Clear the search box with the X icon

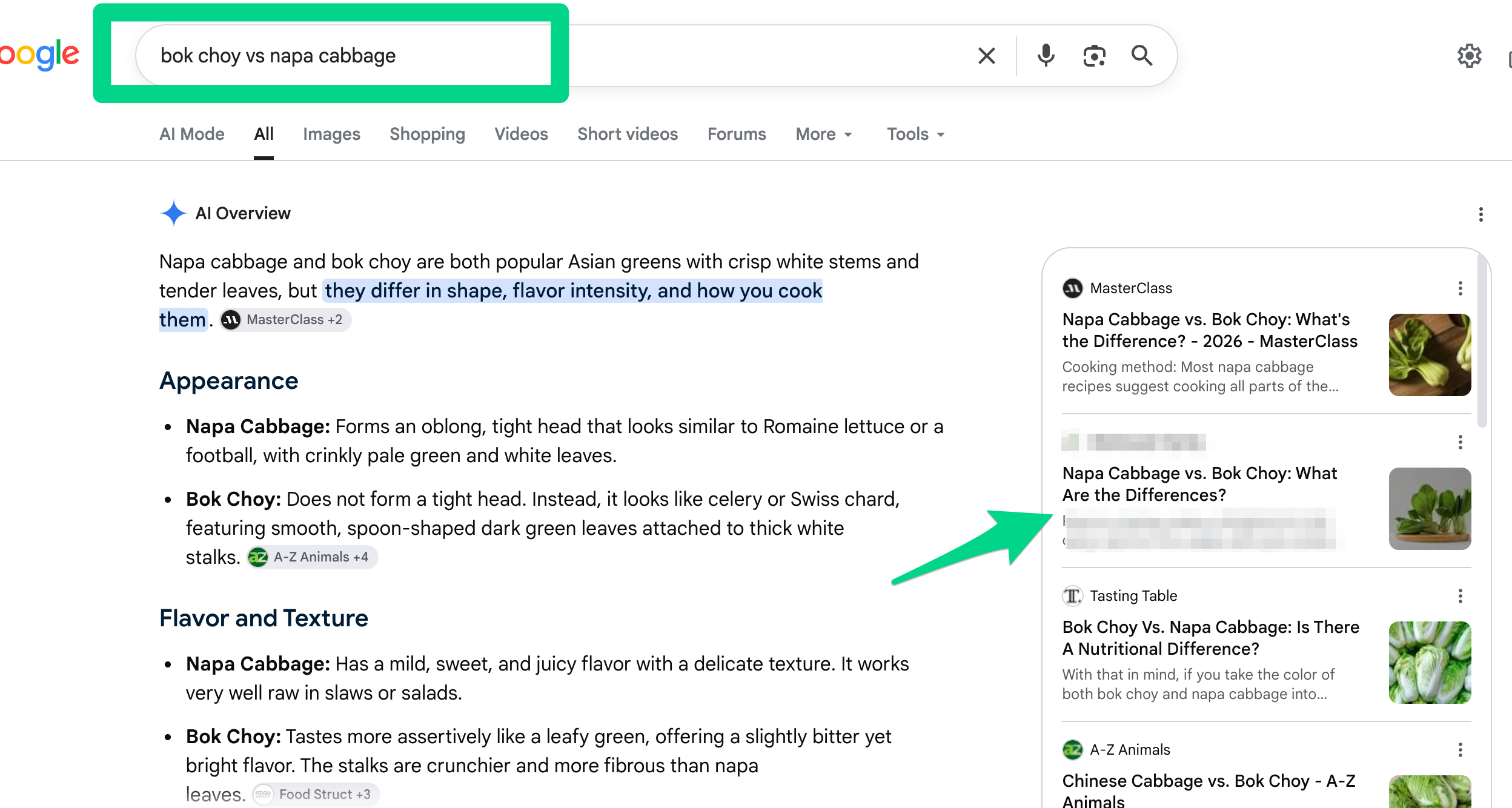[x=986, y=56]
